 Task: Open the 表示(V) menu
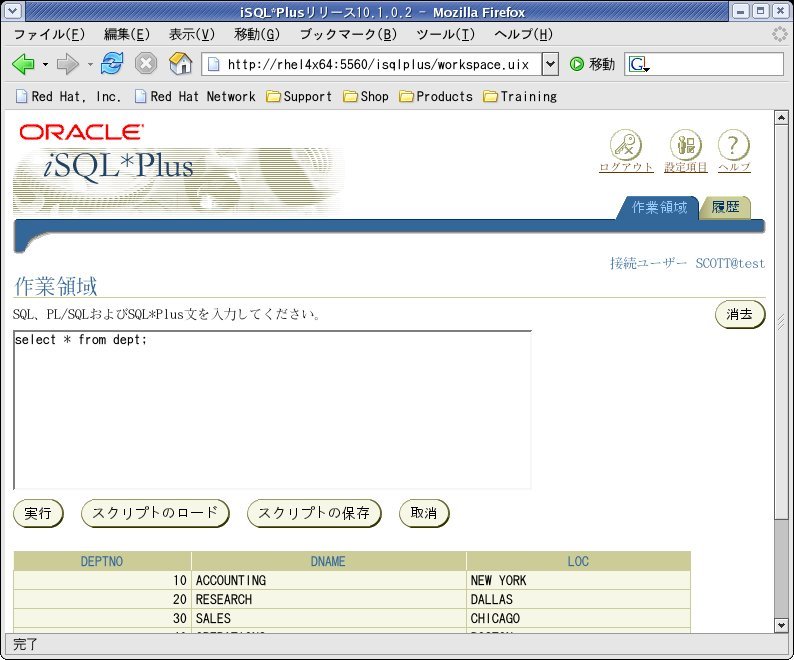coord(191,34)
